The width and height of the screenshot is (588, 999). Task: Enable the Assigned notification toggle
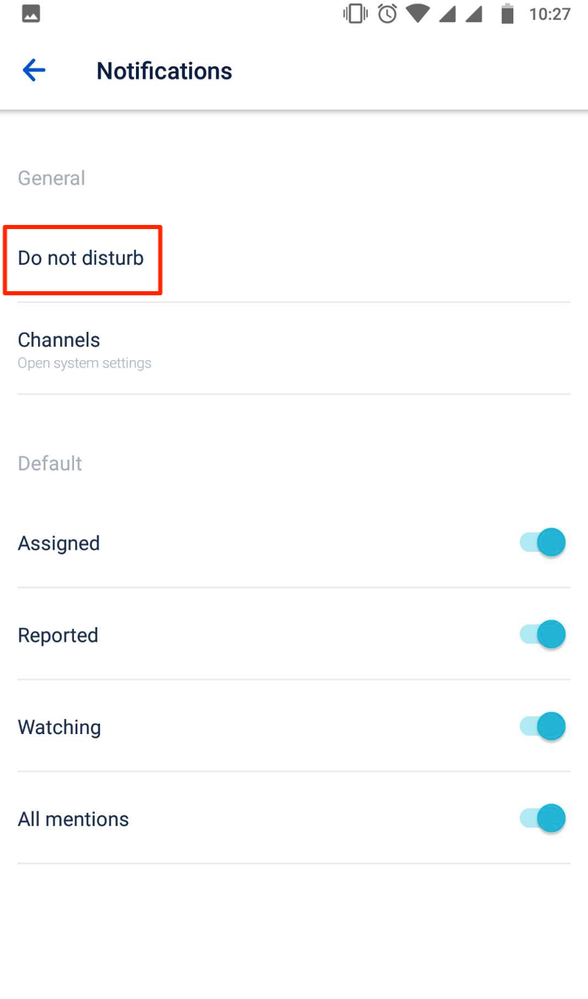pos(541,542)
